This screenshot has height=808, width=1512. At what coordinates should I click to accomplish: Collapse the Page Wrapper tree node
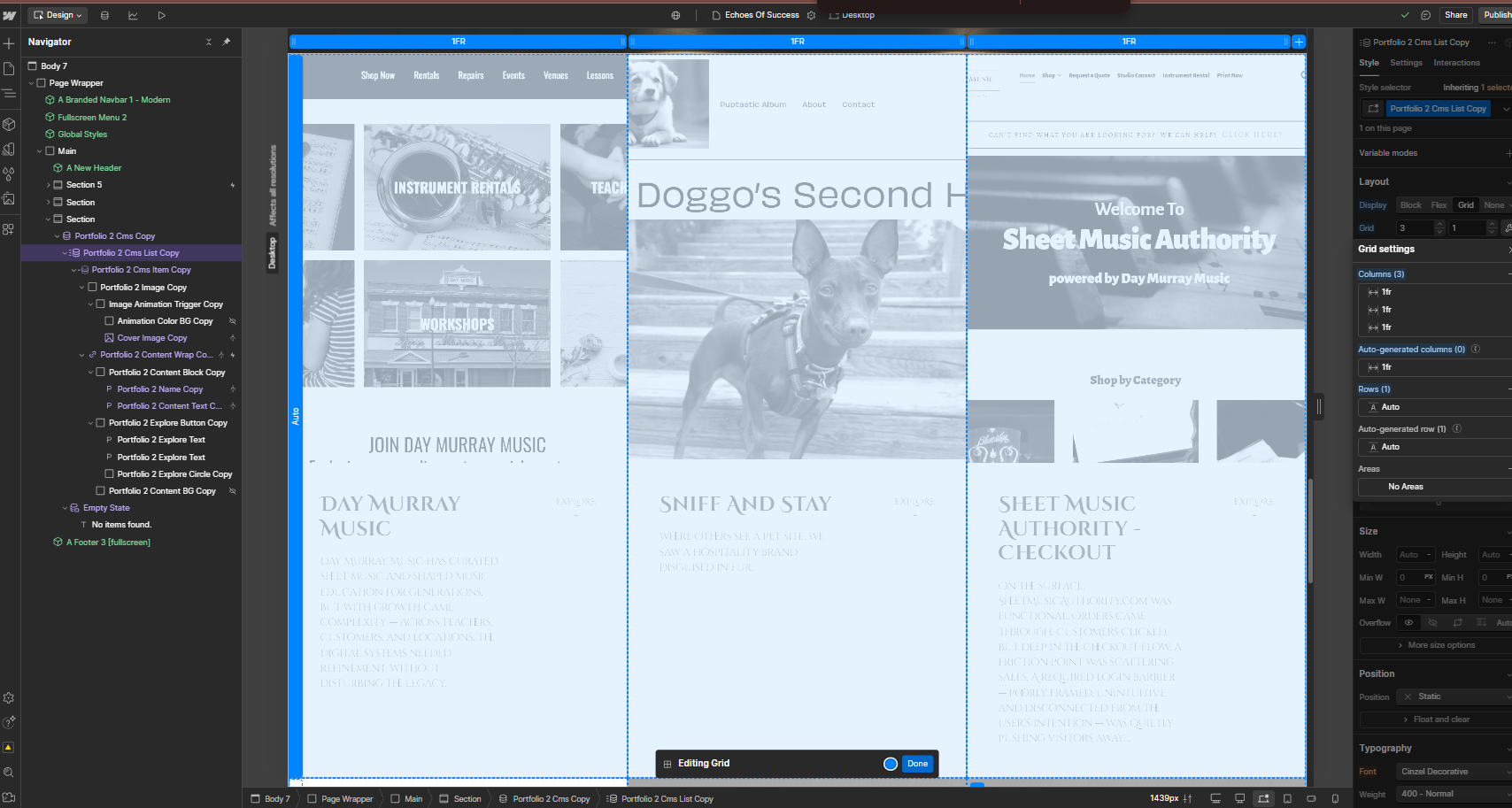(31, 83)
